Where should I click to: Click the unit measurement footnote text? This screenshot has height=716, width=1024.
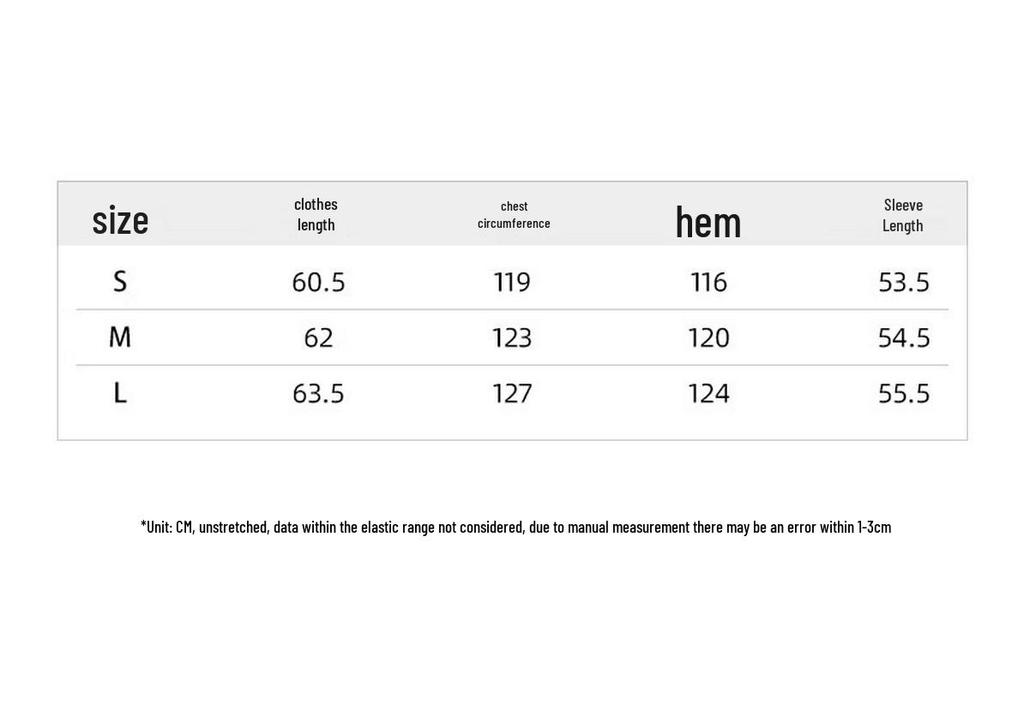tap(516, 527)
